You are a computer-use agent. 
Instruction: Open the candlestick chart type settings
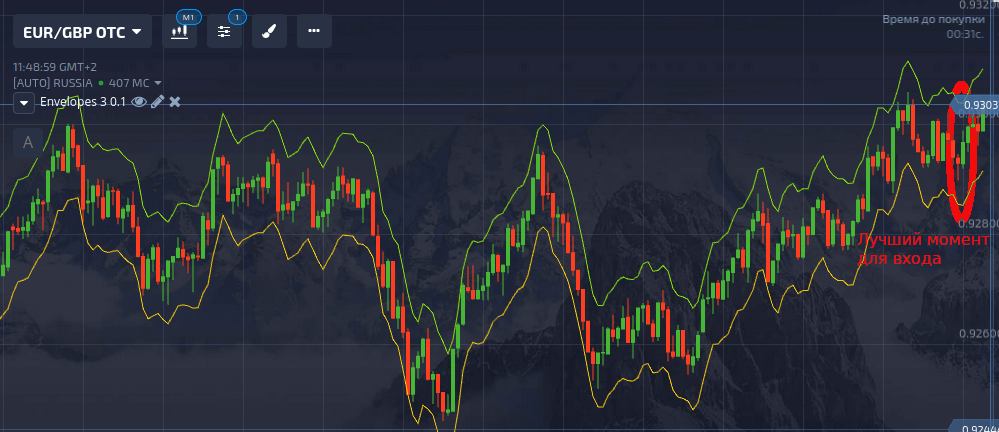[180, 32]
